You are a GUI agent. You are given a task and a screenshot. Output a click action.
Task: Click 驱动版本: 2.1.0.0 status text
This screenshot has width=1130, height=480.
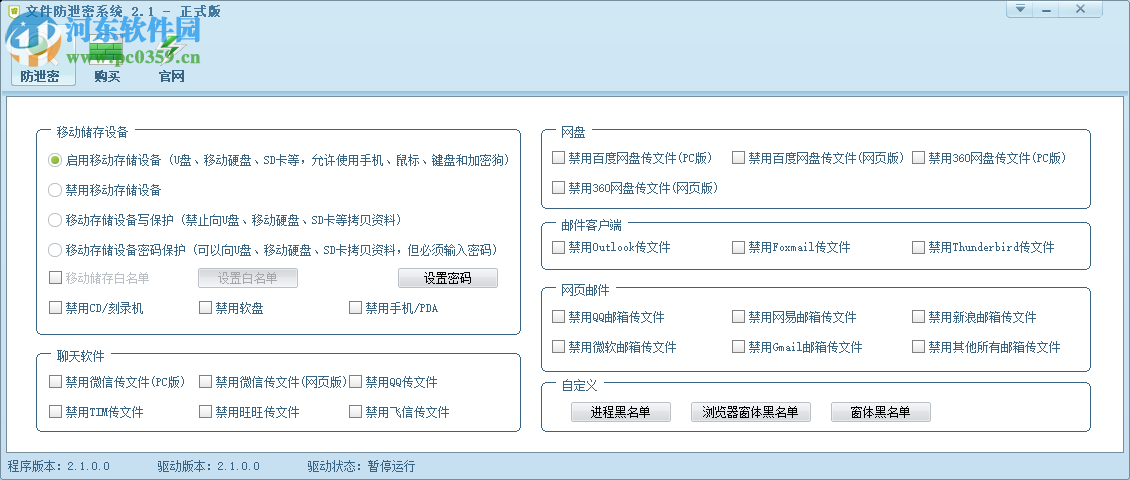[x=208, y=466]
